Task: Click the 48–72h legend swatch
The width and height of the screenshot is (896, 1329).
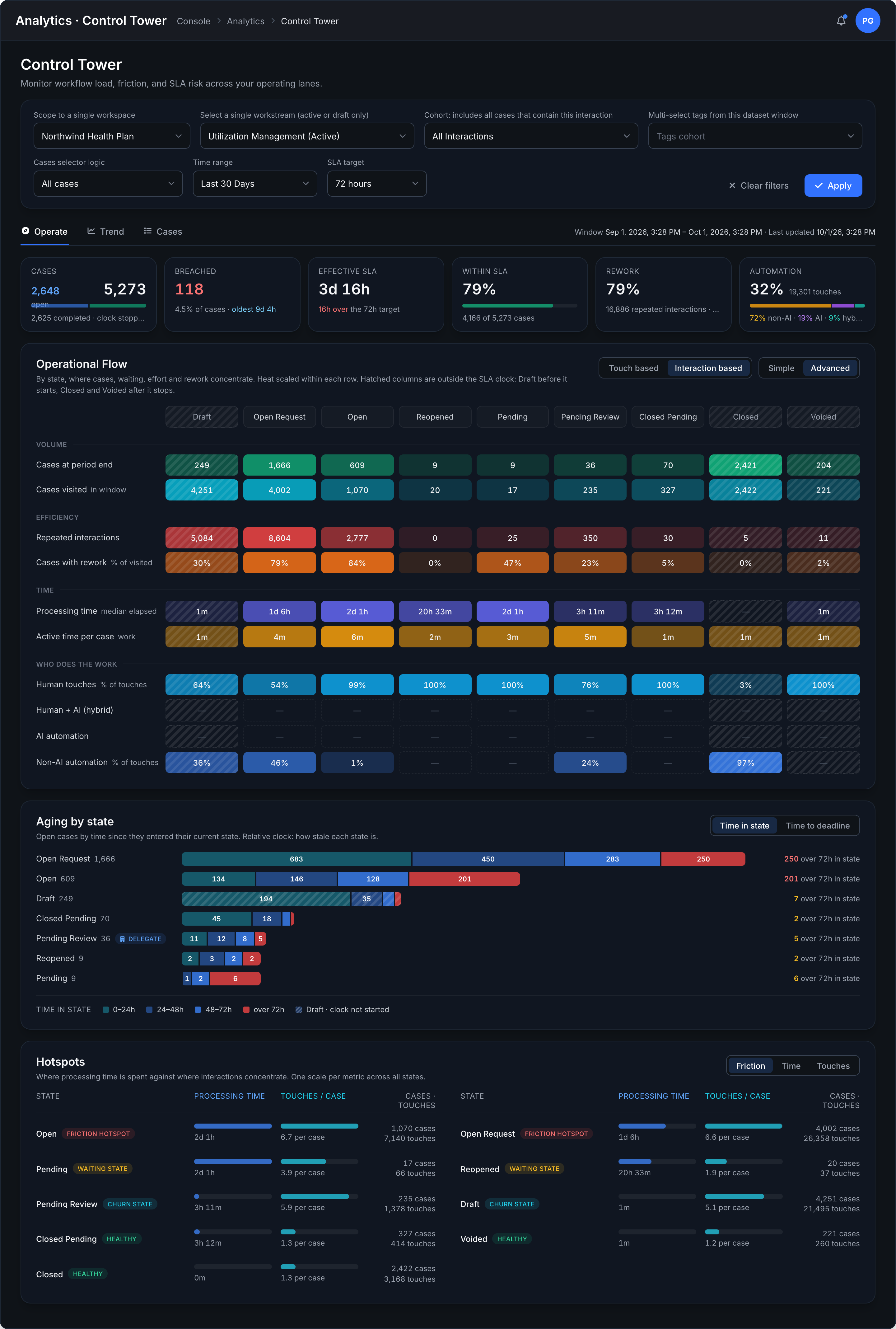Action: (x=198, y=1009)
